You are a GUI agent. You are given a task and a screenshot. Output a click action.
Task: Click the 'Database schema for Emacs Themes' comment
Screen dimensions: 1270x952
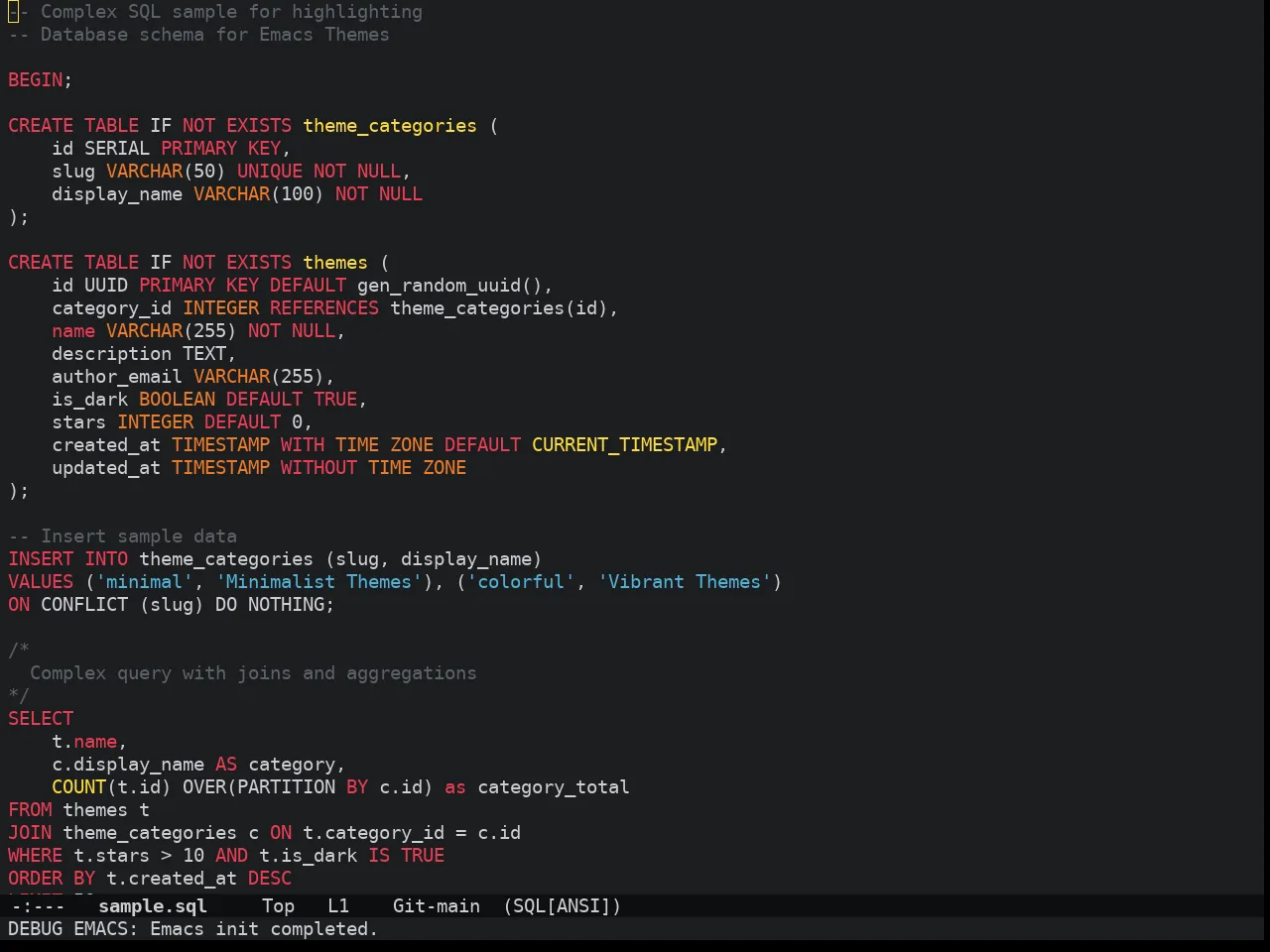215,35
